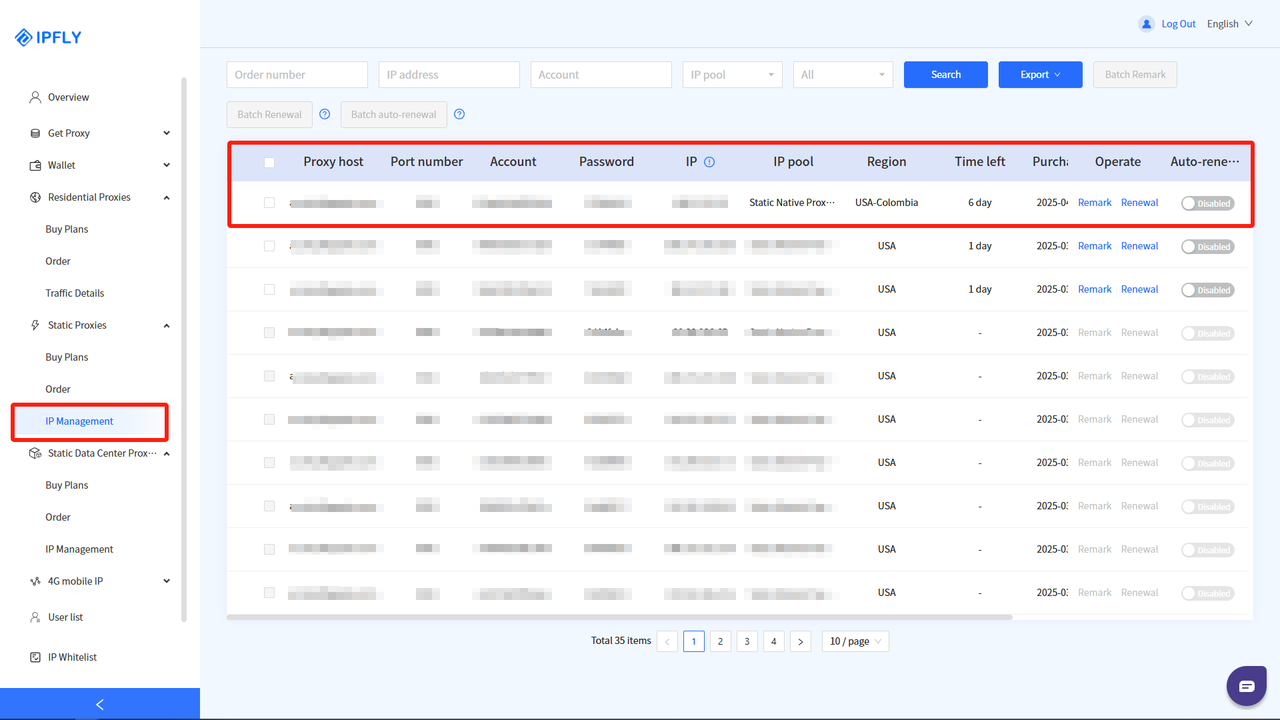Open the help tooltip beside Batch Renewal
Image resolution: width=1280 pixels, height=720 pixels.
click(x=324, y=114)
